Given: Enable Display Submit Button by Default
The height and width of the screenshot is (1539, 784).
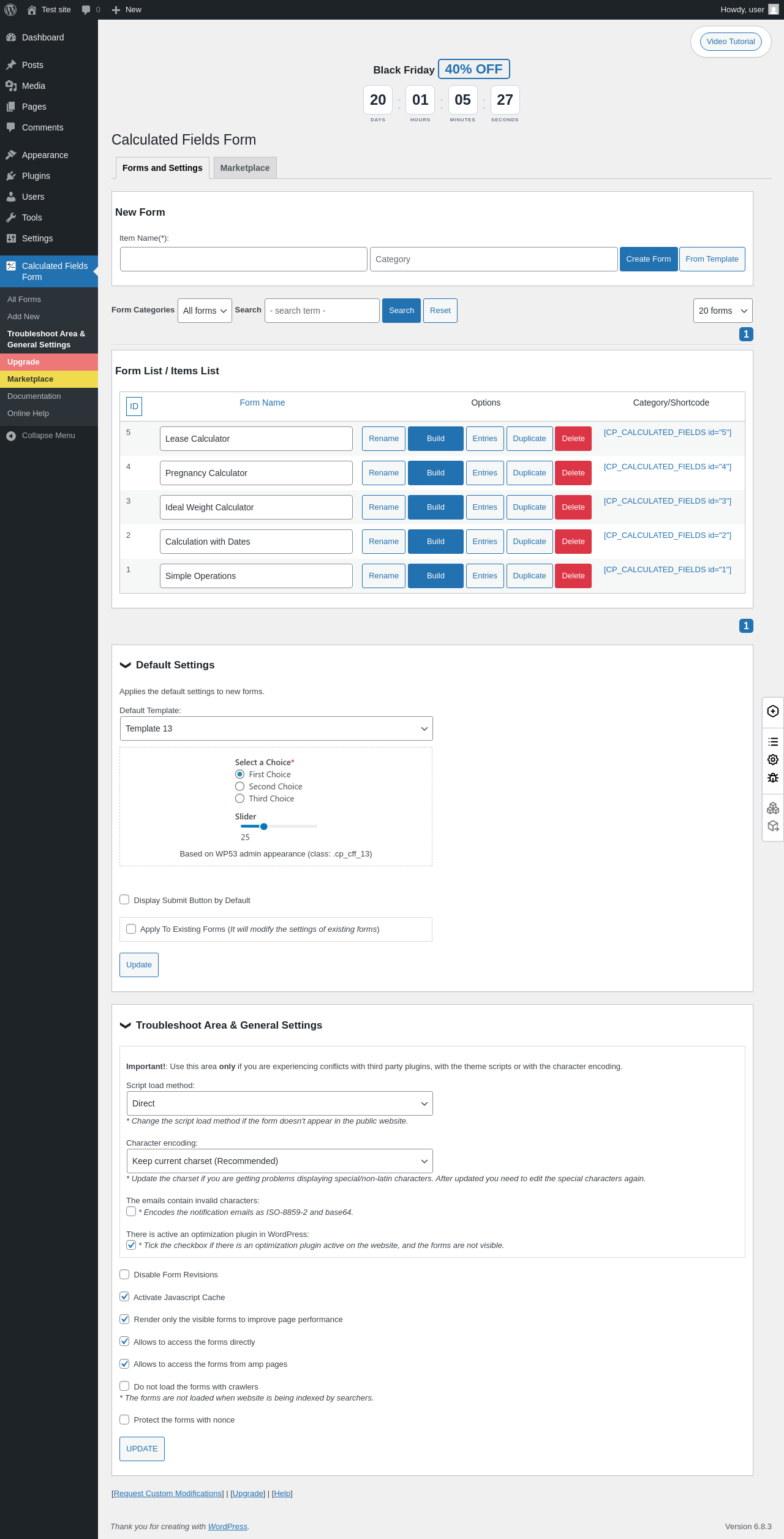Looking at the screenshot, I should (124, 899).
